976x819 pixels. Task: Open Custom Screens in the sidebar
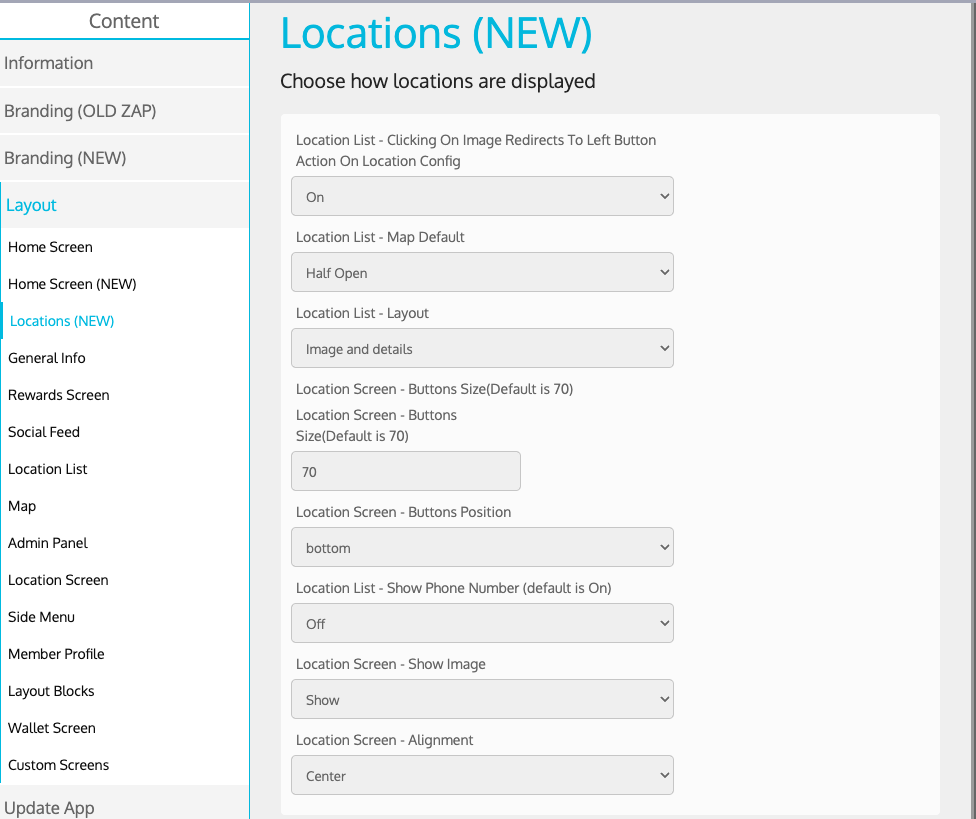(59, 765)
